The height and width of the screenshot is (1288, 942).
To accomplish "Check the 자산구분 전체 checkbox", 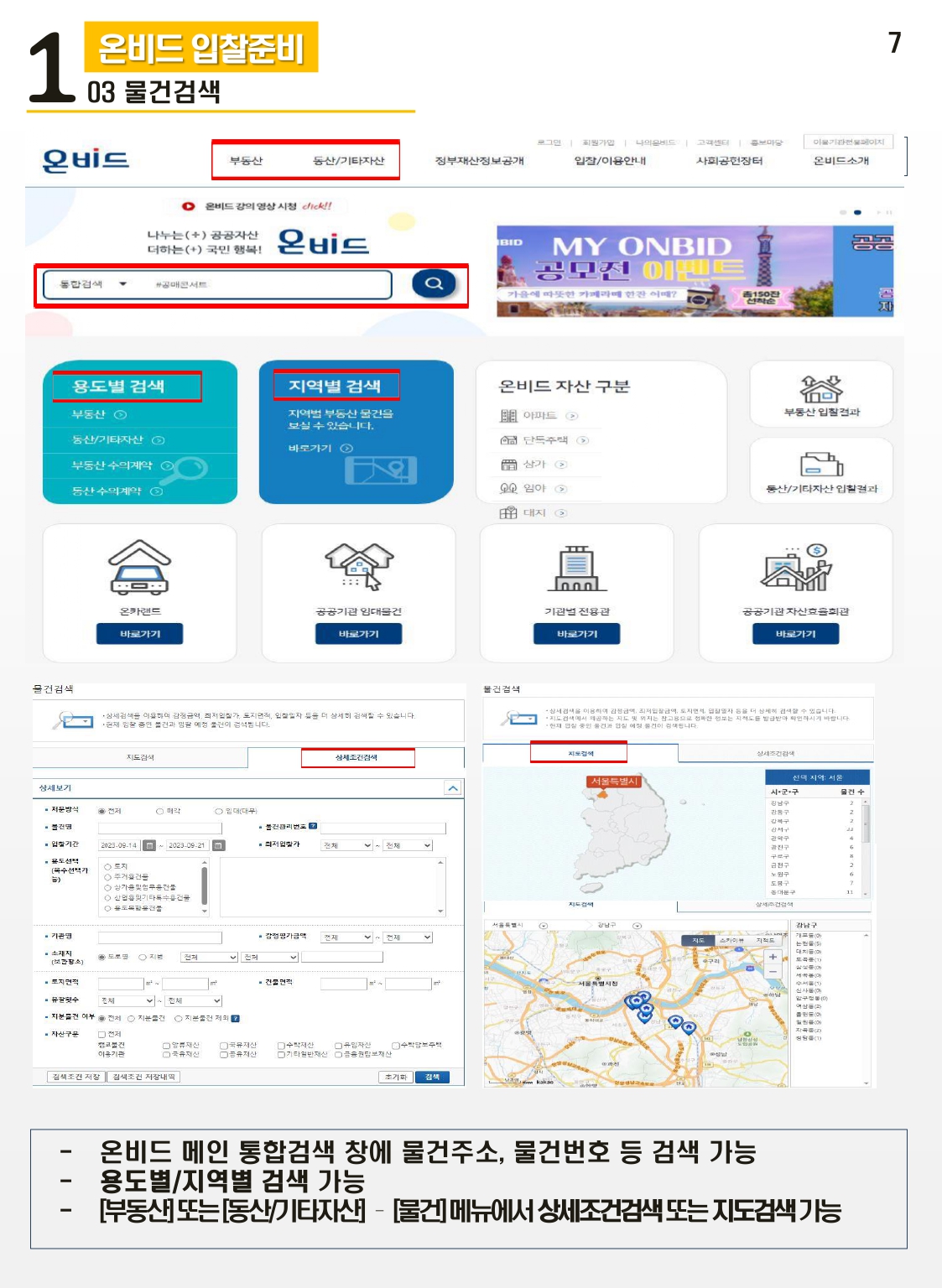I will coord(101,1034).
